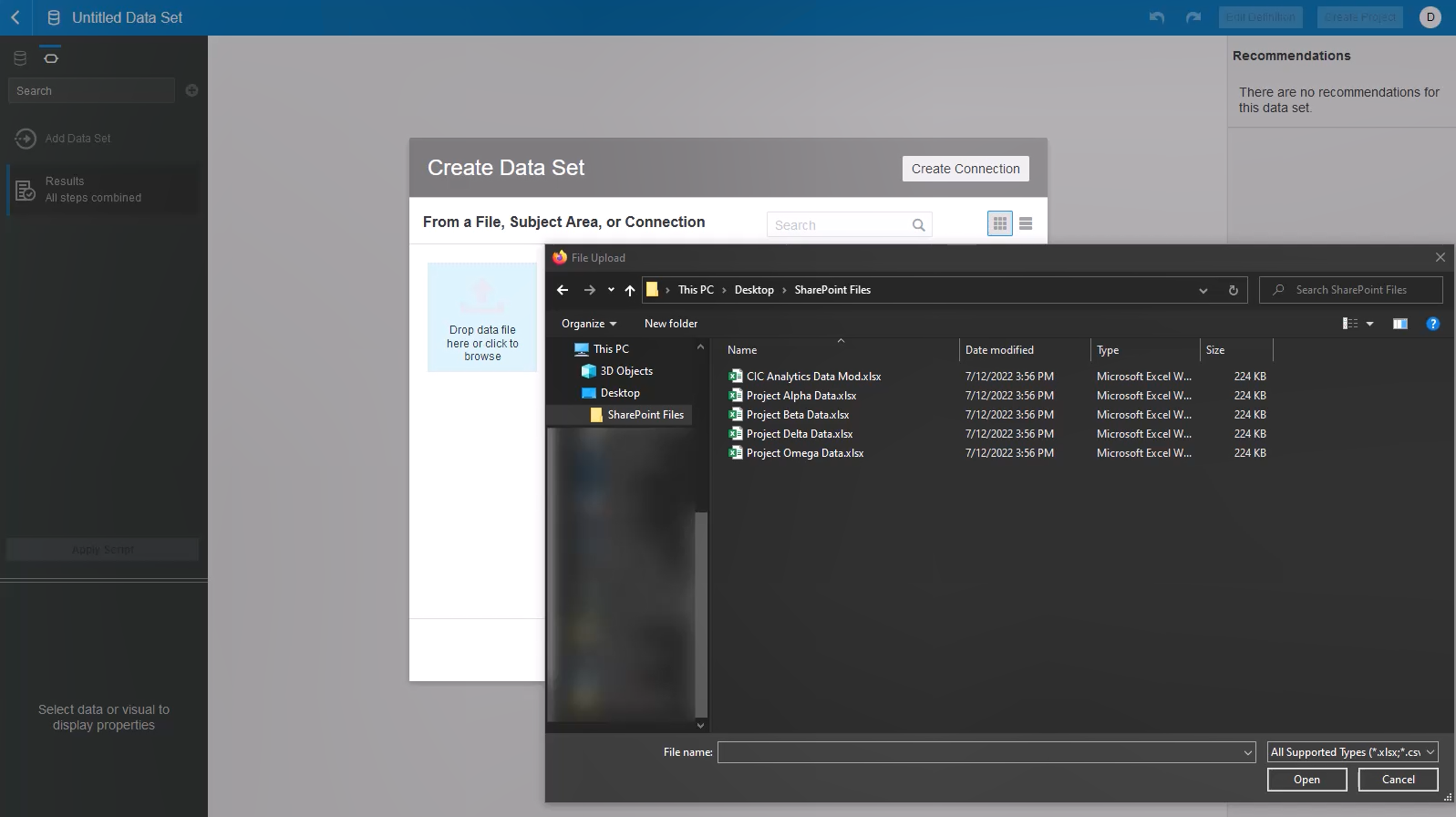Open the File name history dropdown arrow
1456x817 pixels.
[1248, 752]
